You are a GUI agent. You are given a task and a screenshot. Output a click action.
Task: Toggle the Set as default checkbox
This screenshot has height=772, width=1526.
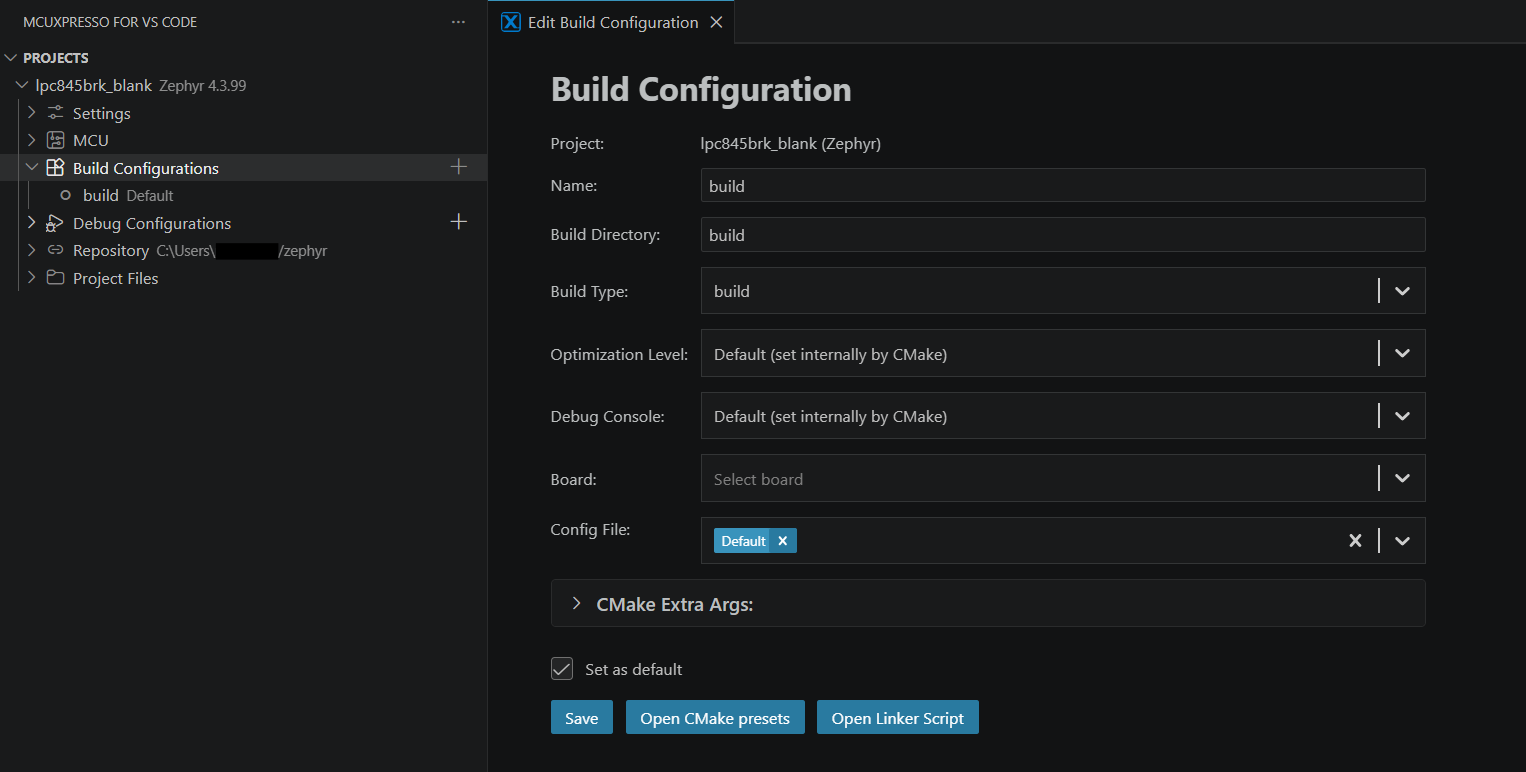pyautogui.click(x=562, y=669)
